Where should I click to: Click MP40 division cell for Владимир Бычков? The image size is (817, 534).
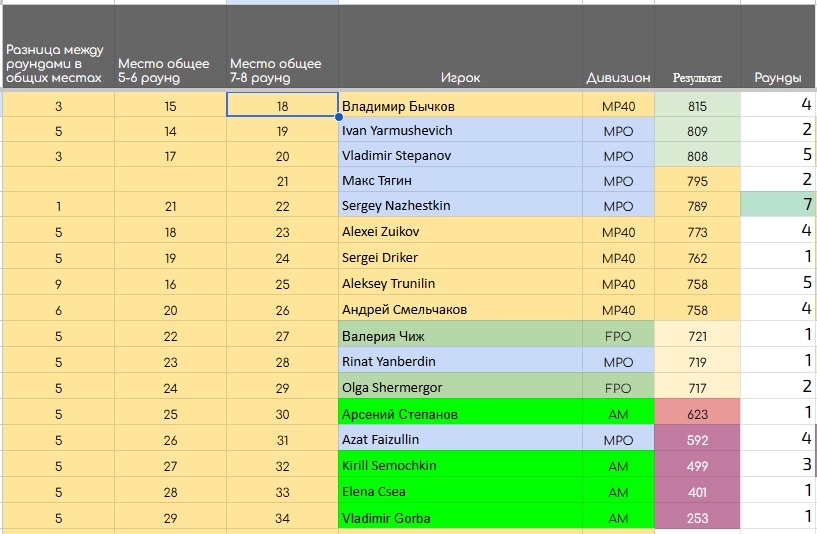click(x=618, y=105)
